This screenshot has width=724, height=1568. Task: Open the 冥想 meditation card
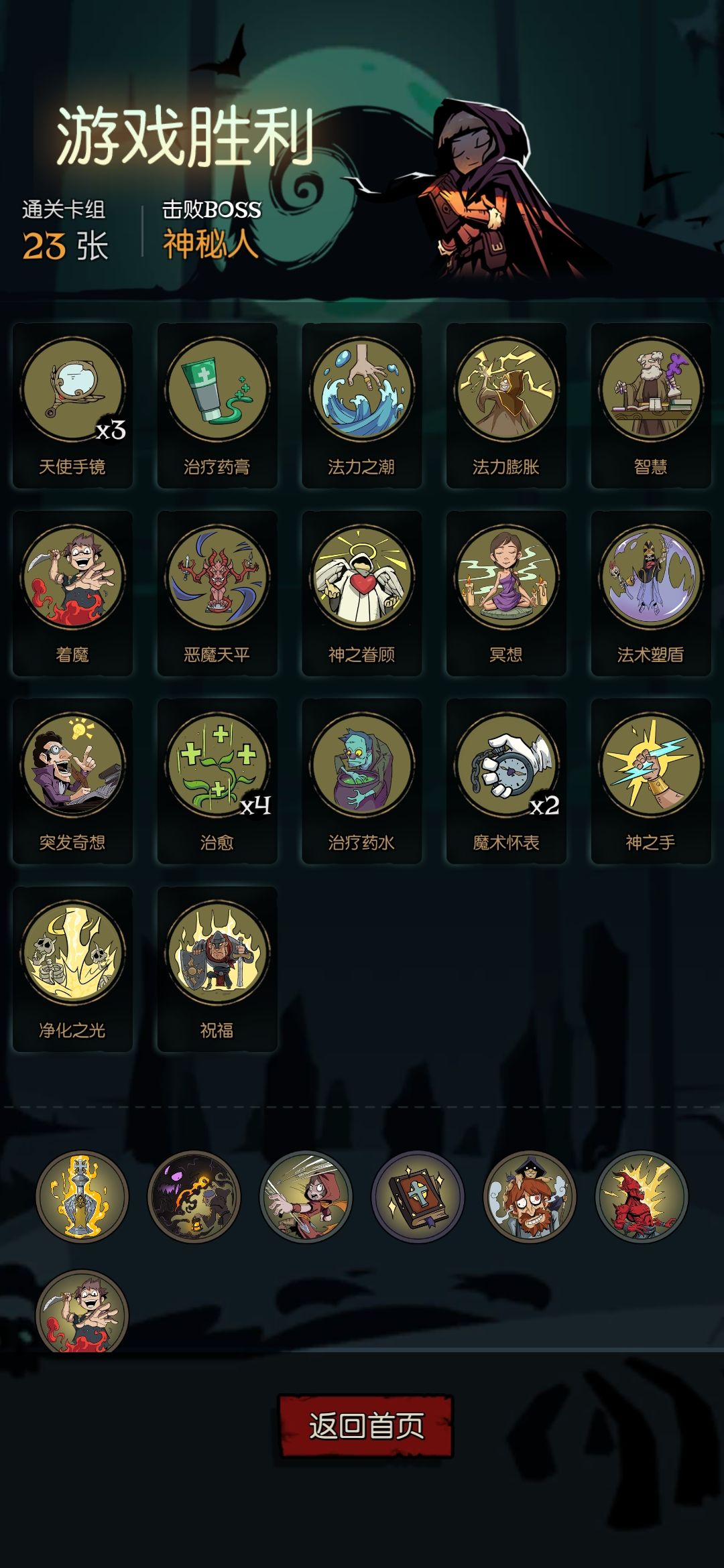tap(506, 593)
